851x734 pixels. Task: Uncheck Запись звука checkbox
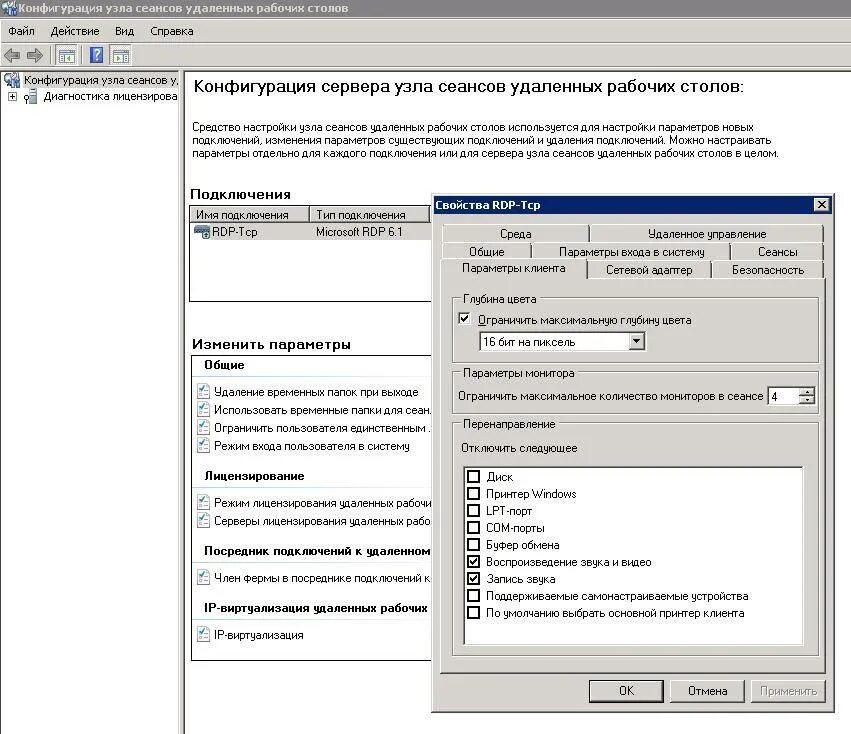[473, 578]
